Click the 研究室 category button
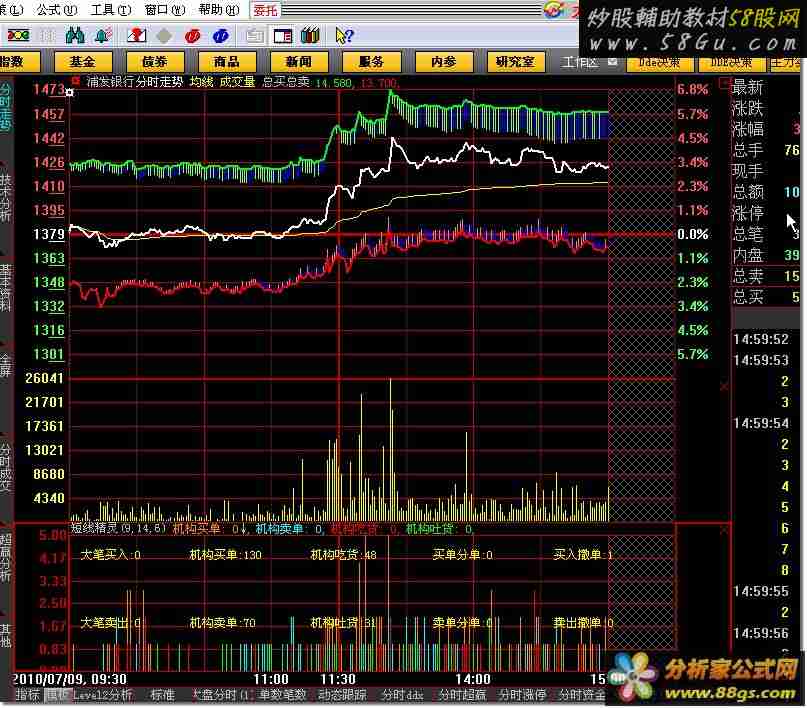Viewport: 807px width, 708px height. [x=516, y=62]
